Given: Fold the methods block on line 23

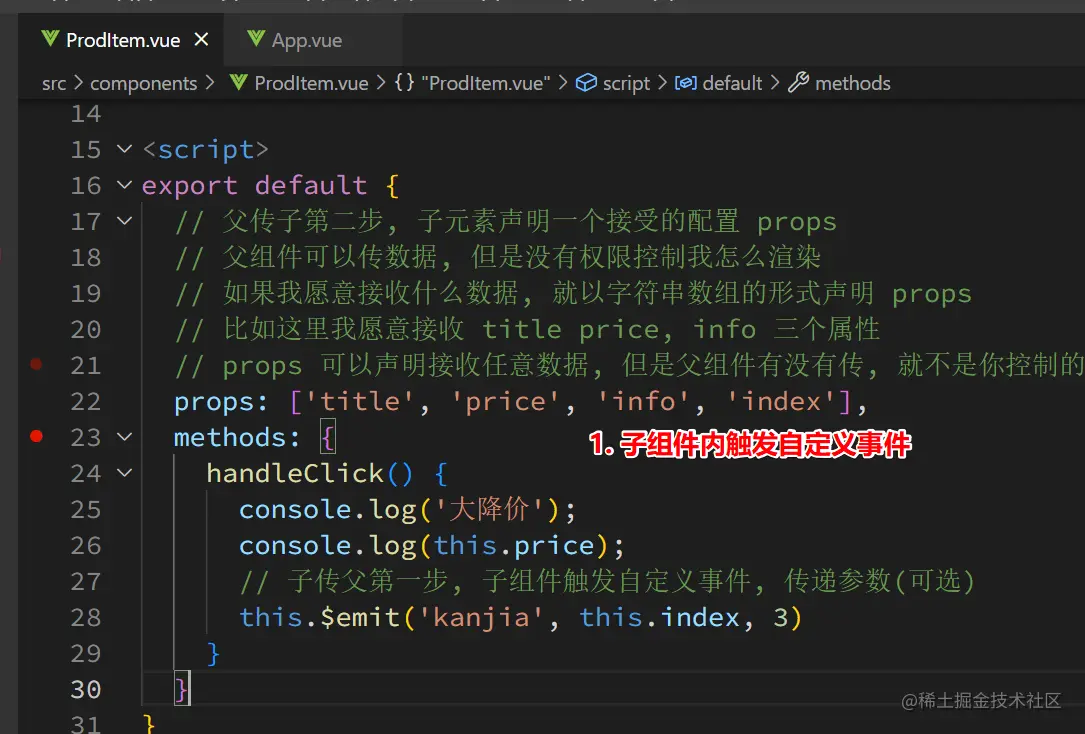Looking at the screenshot, I should tap(122, 437).
